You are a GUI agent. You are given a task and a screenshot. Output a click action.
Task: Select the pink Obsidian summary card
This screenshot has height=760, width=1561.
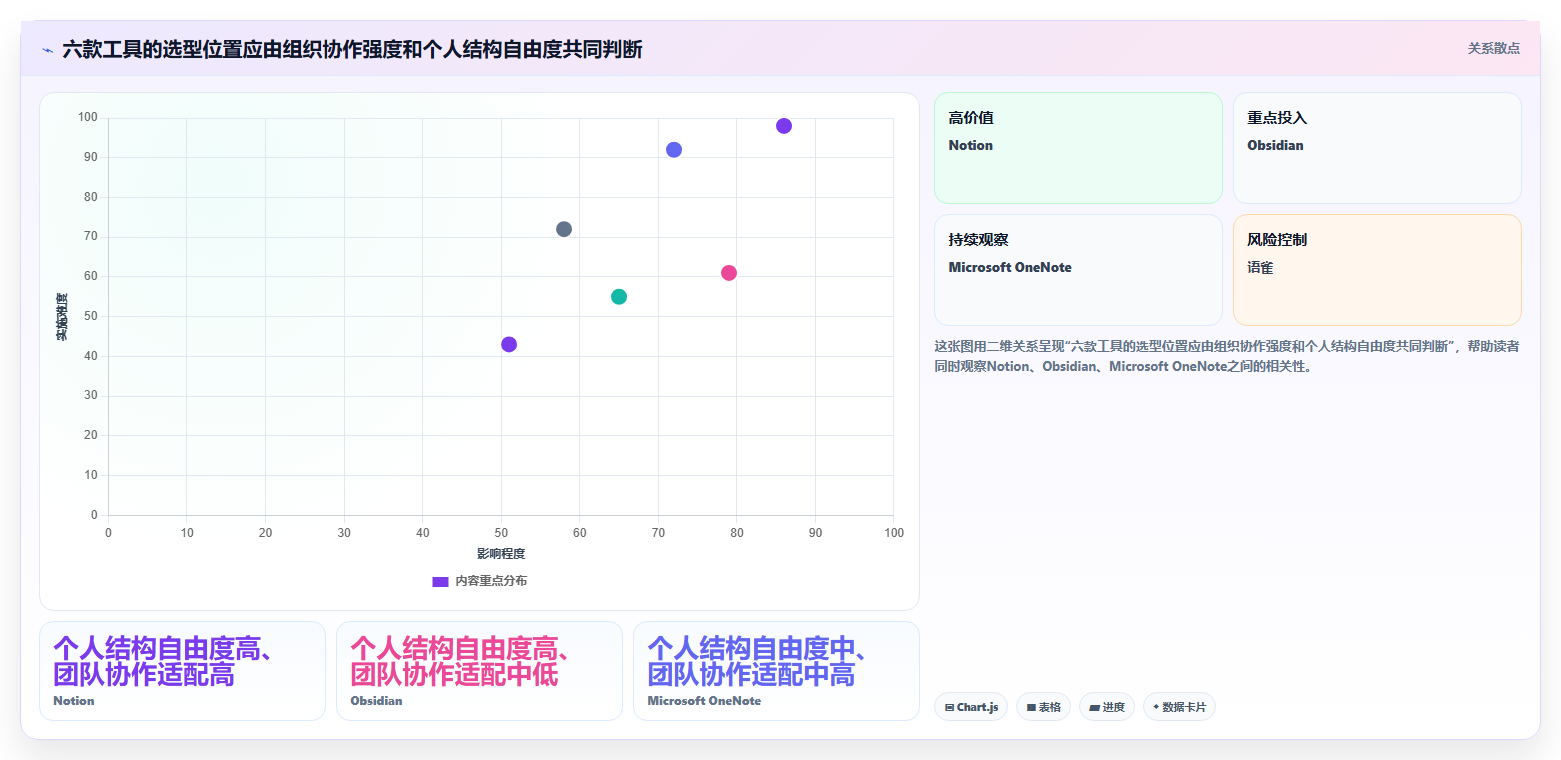point(479,671)
